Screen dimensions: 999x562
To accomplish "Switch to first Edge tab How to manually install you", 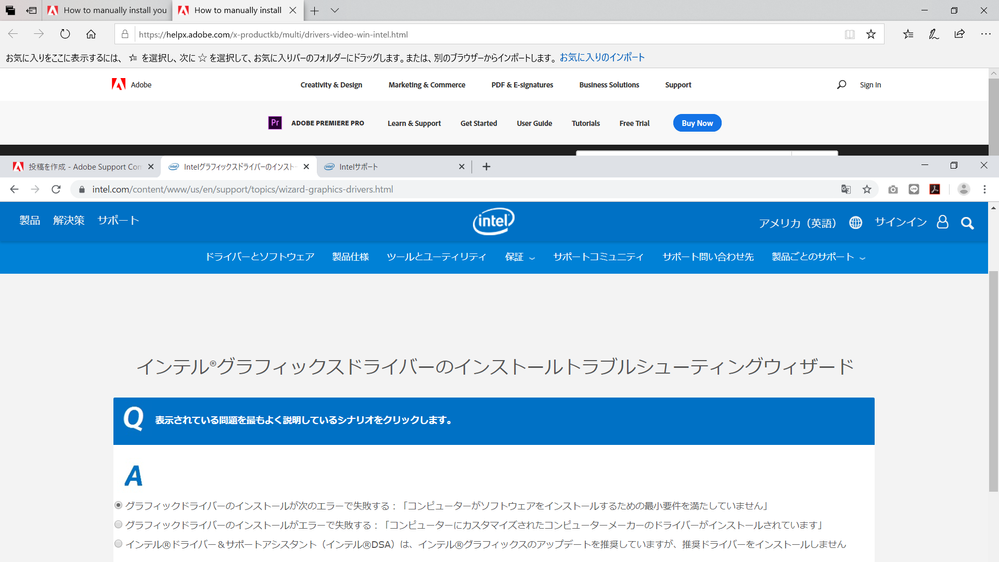I will (x=107, y=10).
